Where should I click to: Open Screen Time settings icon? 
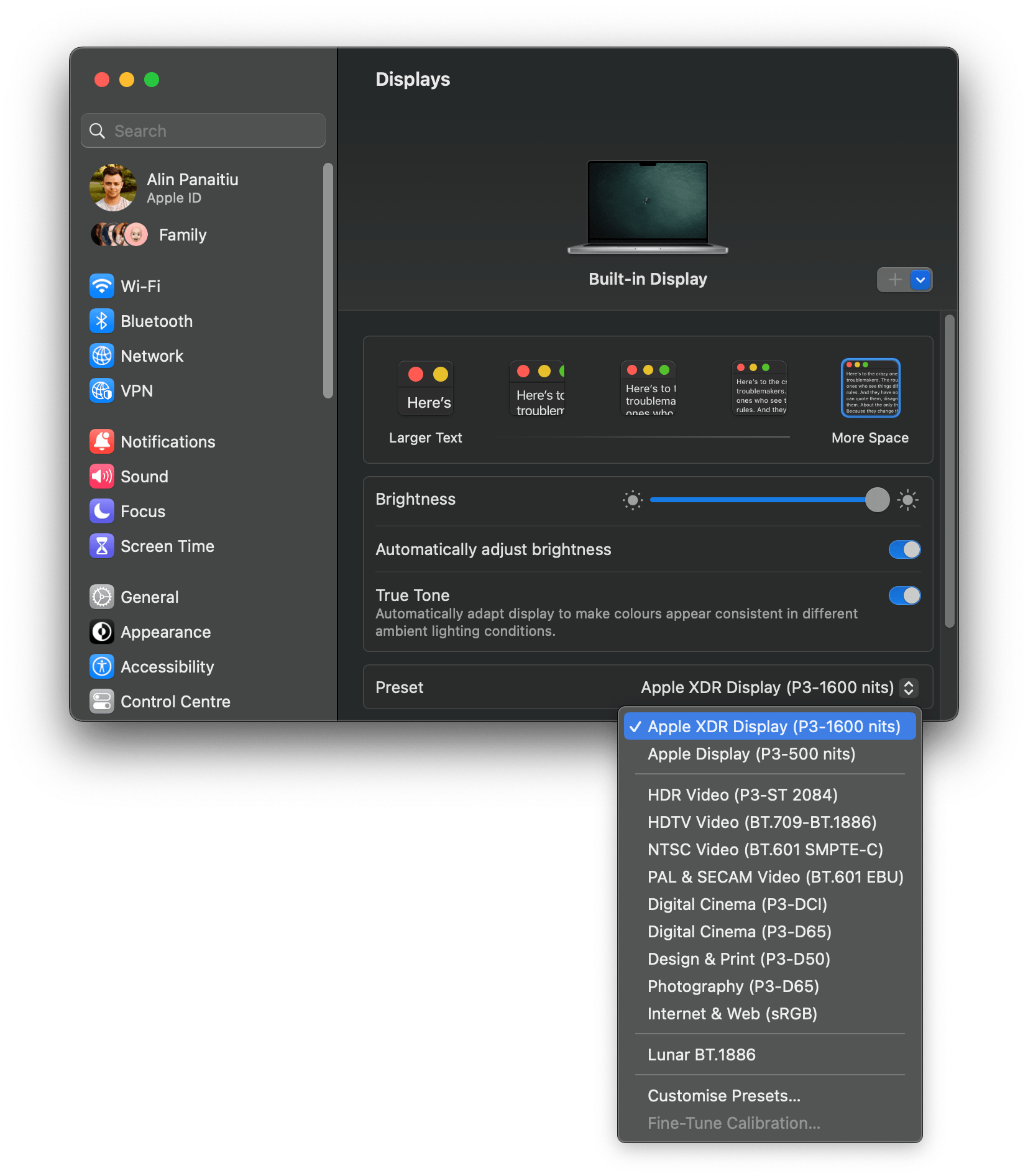coord(102,546)
